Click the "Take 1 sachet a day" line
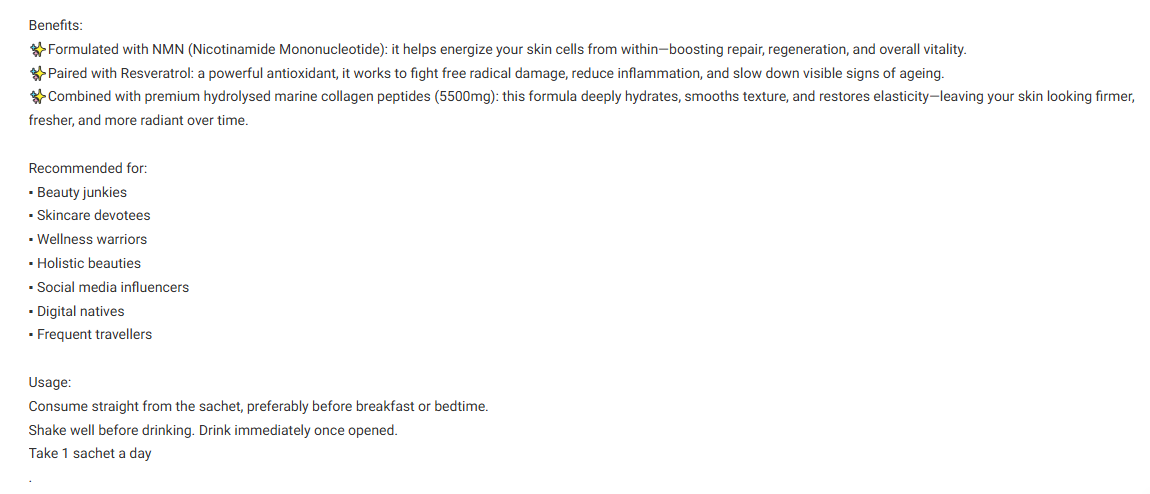This screenshot has height=494, width=1150. tap(90, 453)
